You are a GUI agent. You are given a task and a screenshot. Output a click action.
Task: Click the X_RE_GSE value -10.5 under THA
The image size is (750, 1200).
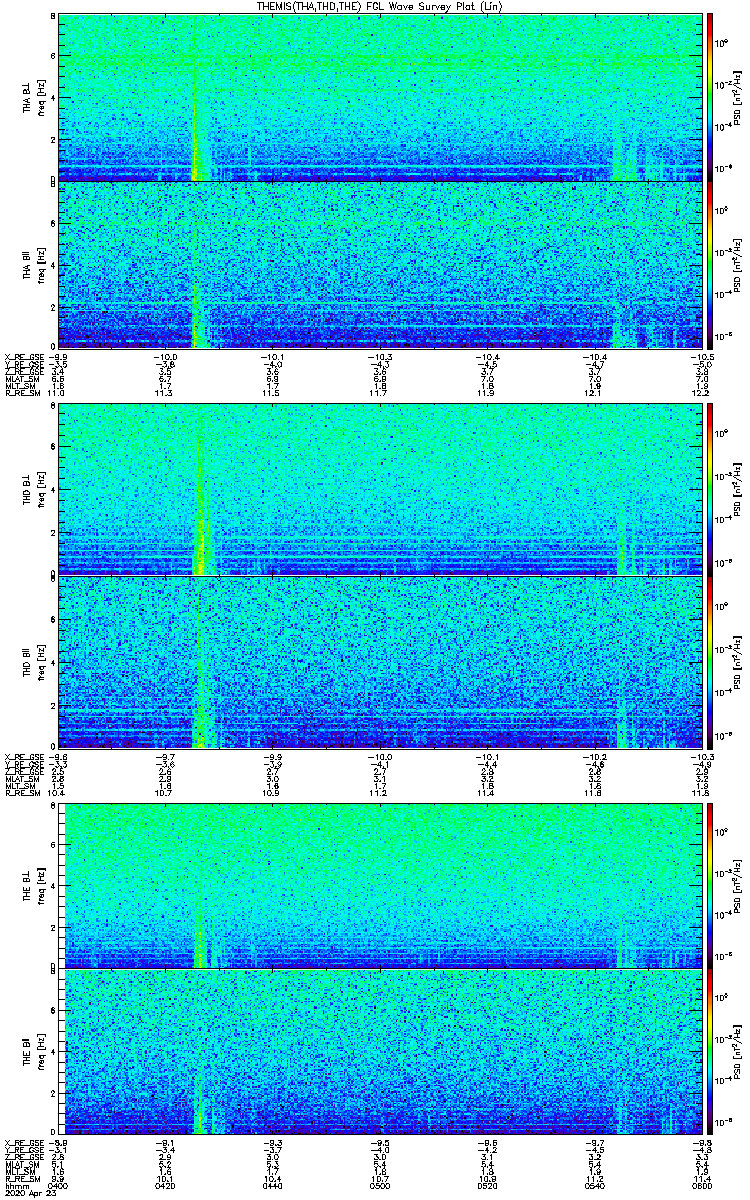click(703, 356)
